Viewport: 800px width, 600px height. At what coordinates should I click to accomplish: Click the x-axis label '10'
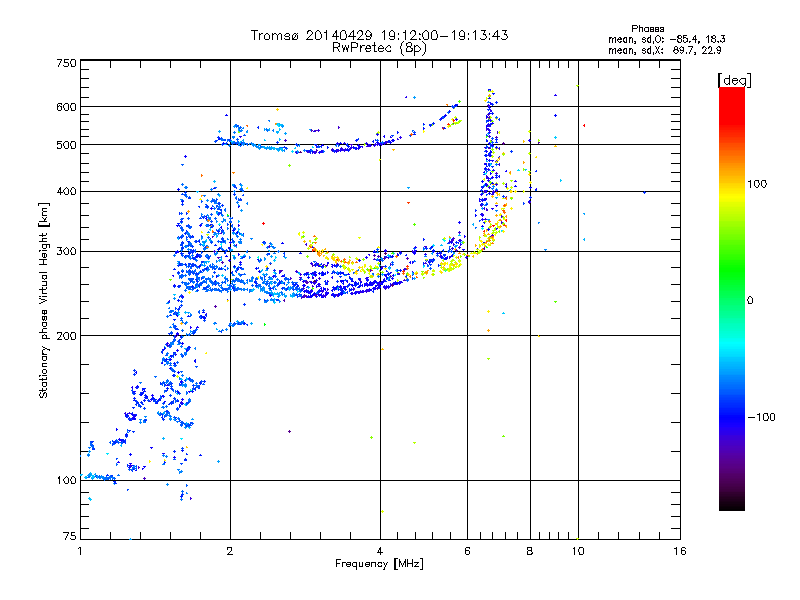click(578, 551)
